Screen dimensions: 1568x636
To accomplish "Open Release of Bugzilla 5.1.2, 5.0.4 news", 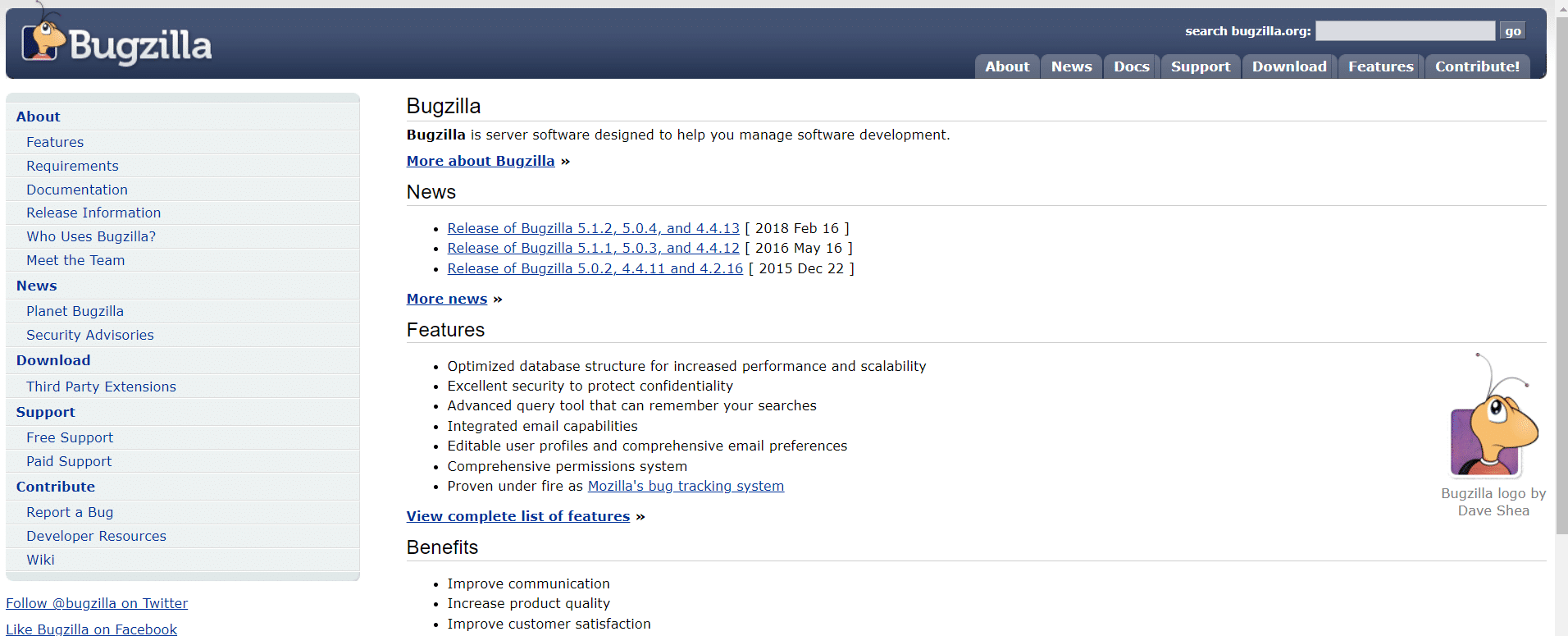I will pyautogui.click(x=593, y=228).
